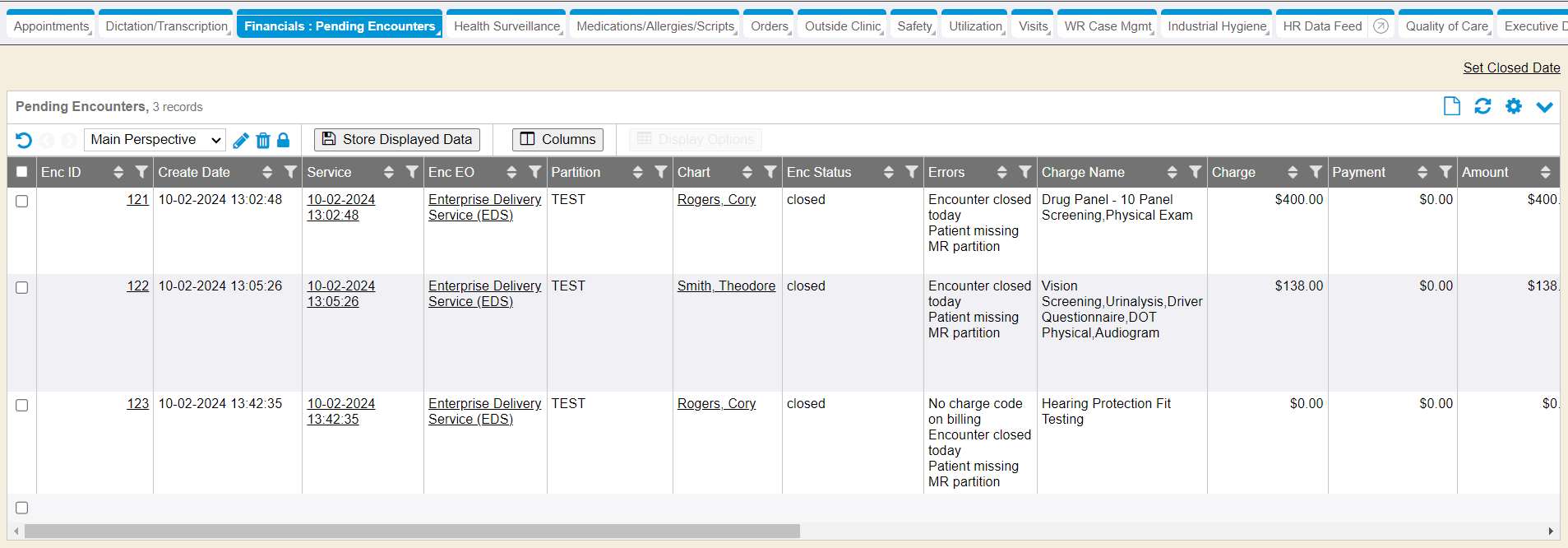Switch to the Health Surveillance tab
The width and height of the screenshot is (1568, 548).
pyautogui.click(x=506, y=26)
